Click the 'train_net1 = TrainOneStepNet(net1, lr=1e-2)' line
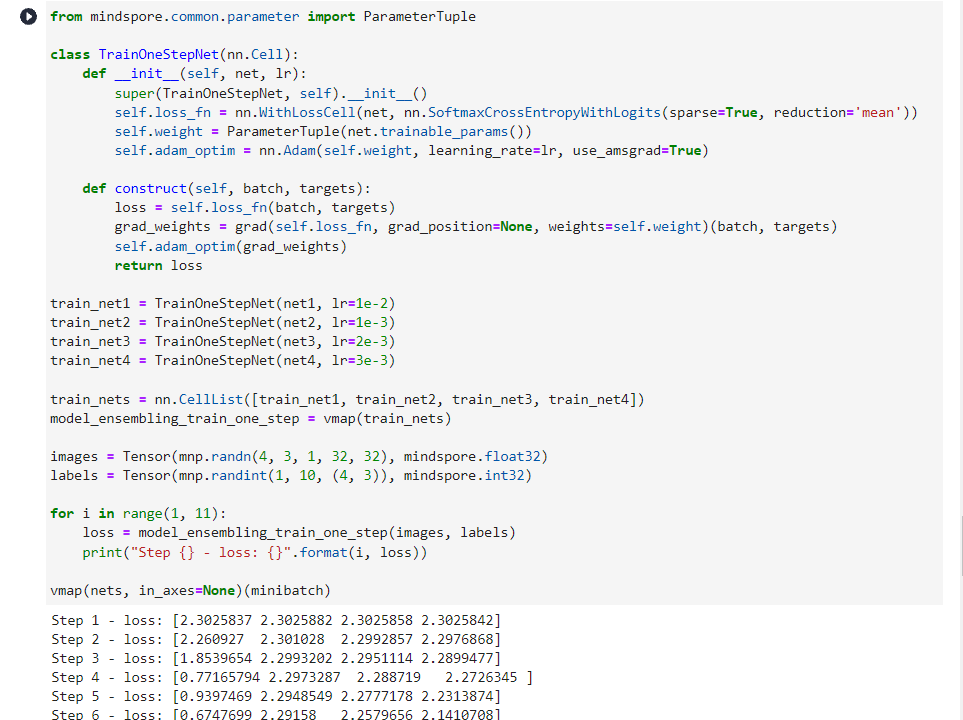 click(223, 303)
